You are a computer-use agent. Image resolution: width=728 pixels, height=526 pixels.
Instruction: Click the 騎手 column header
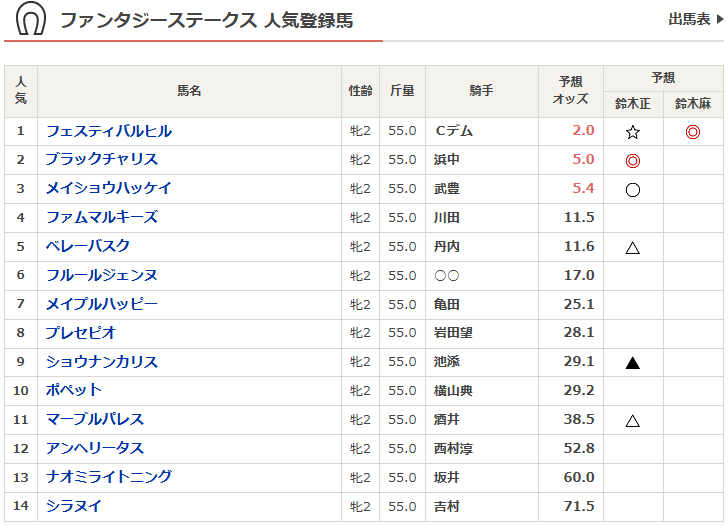coord(481,91)
